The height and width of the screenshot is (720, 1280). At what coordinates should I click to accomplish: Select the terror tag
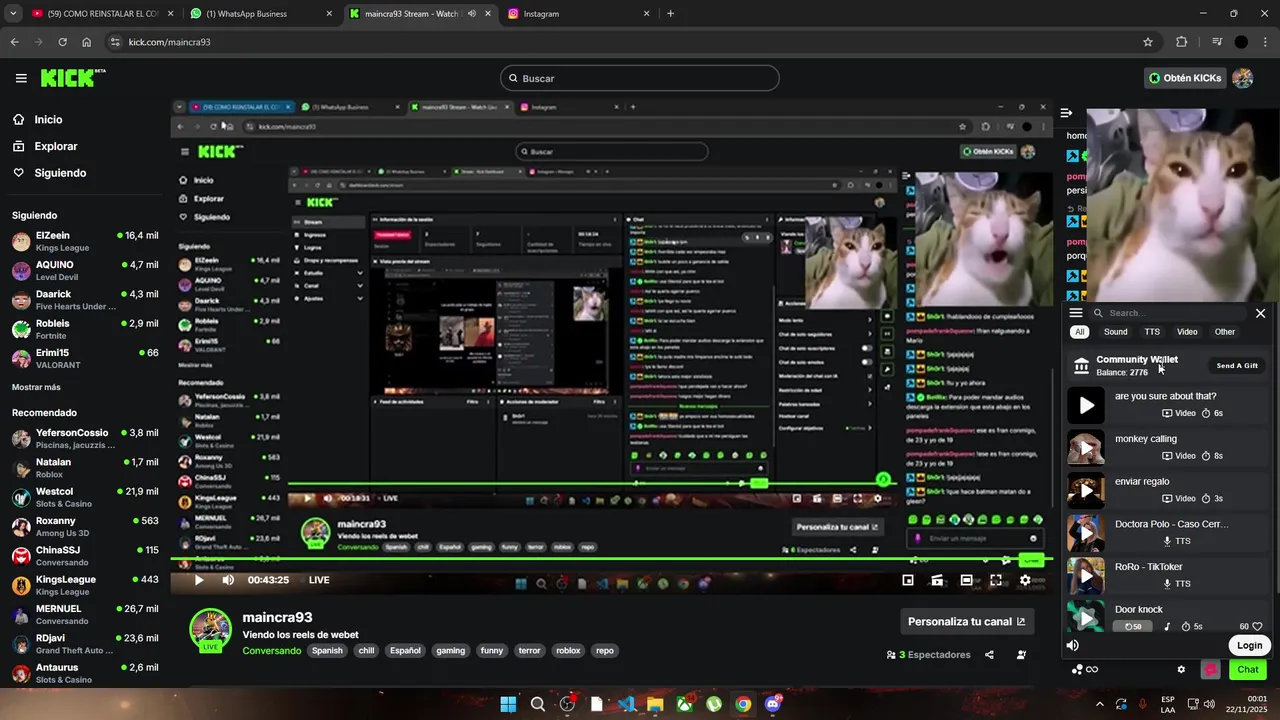pyautogui.click(x=529, y=650)
